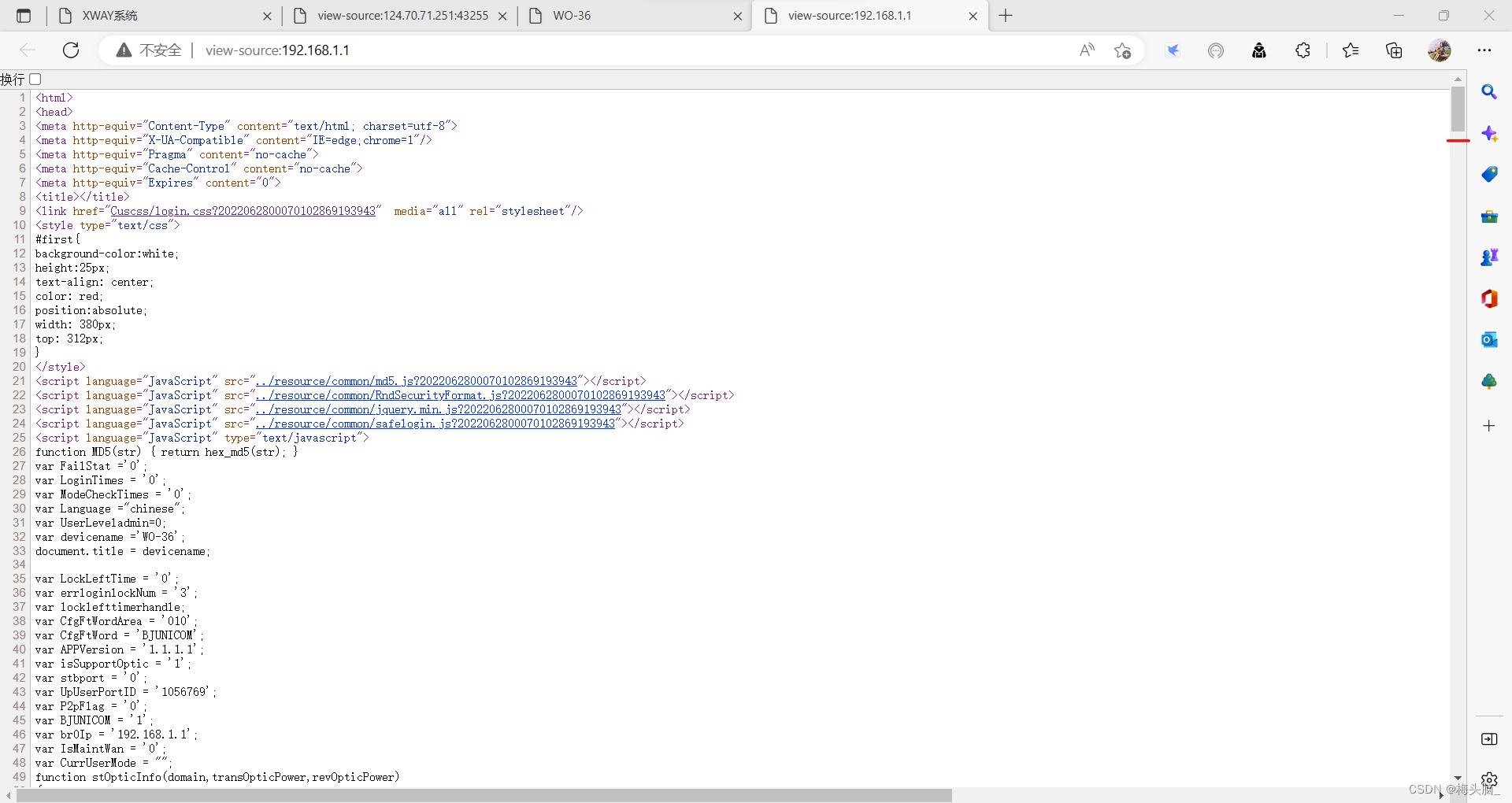Screen dimensions: 1512x803
Task: Click the blue bird extension icon
Action: (x=1173, y=50)
